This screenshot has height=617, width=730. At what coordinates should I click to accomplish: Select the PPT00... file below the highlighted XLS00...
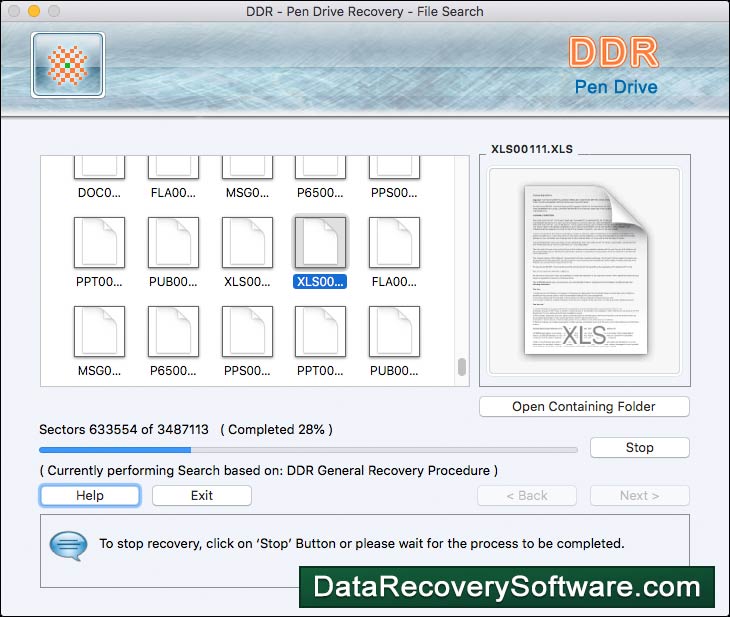320,342
